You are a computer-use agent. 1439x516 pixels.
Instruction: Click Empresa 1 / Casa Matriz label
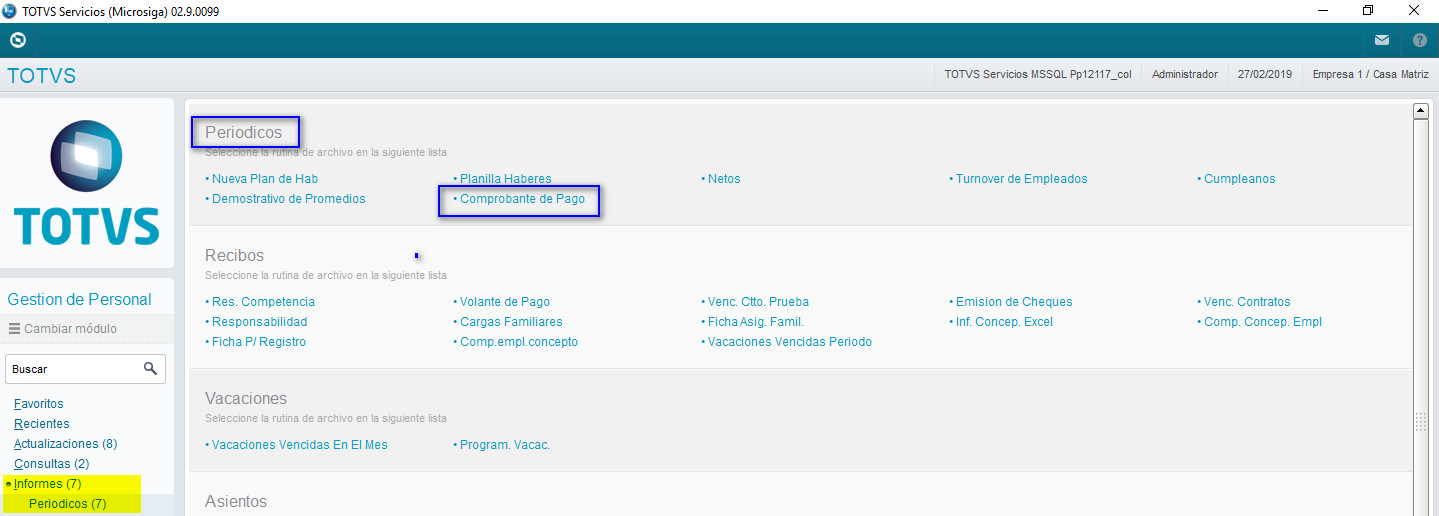tap(1371, 74)
